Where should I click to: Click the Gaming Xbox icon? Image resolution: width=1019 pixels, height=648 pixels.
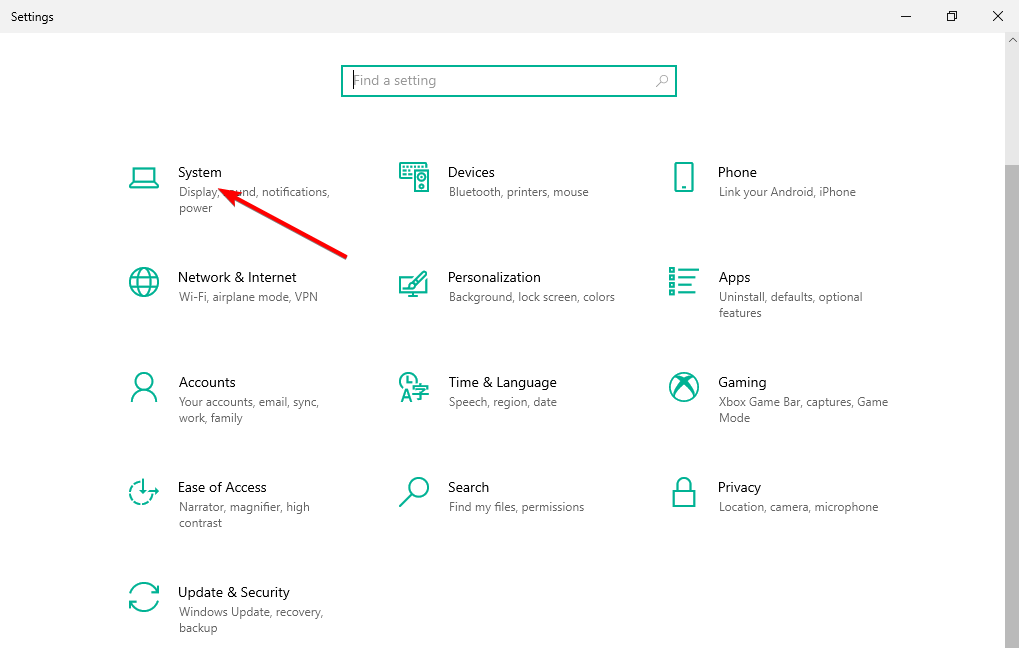point(684,387)
